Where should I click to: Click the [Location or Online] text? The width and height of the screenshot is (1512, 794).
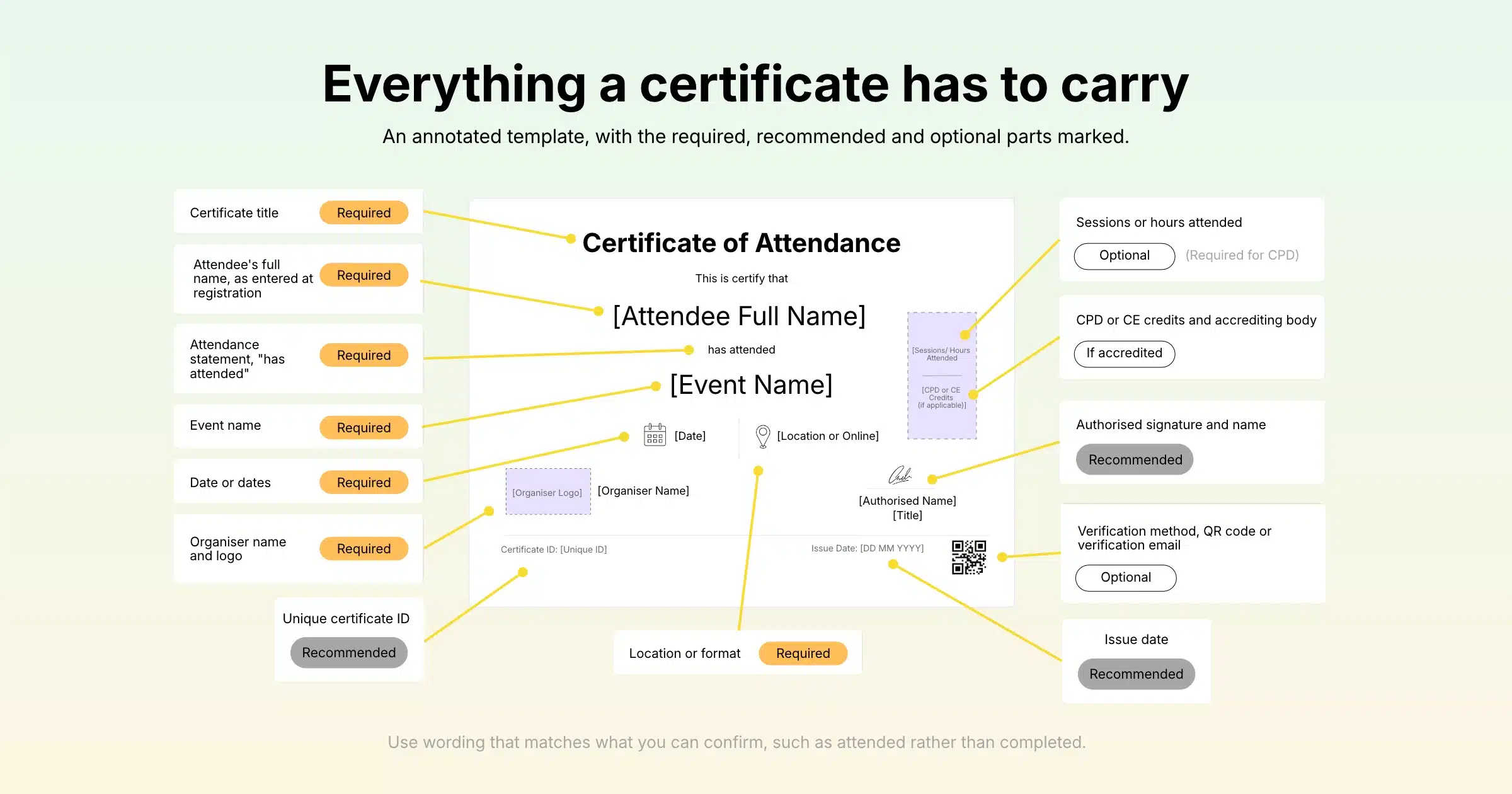828,436
